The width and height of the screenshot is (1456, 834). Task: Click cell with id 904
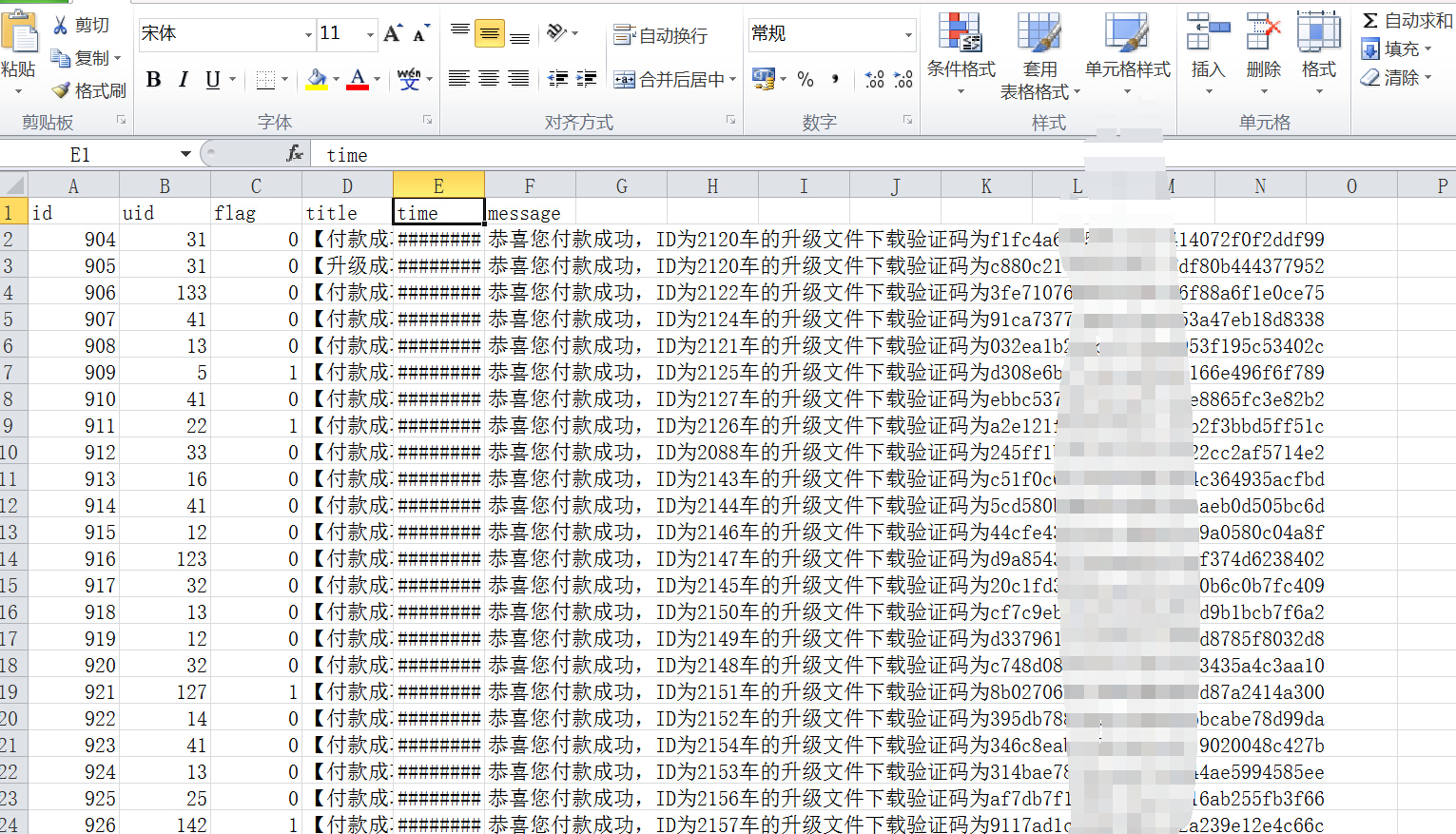click(73, 240)
